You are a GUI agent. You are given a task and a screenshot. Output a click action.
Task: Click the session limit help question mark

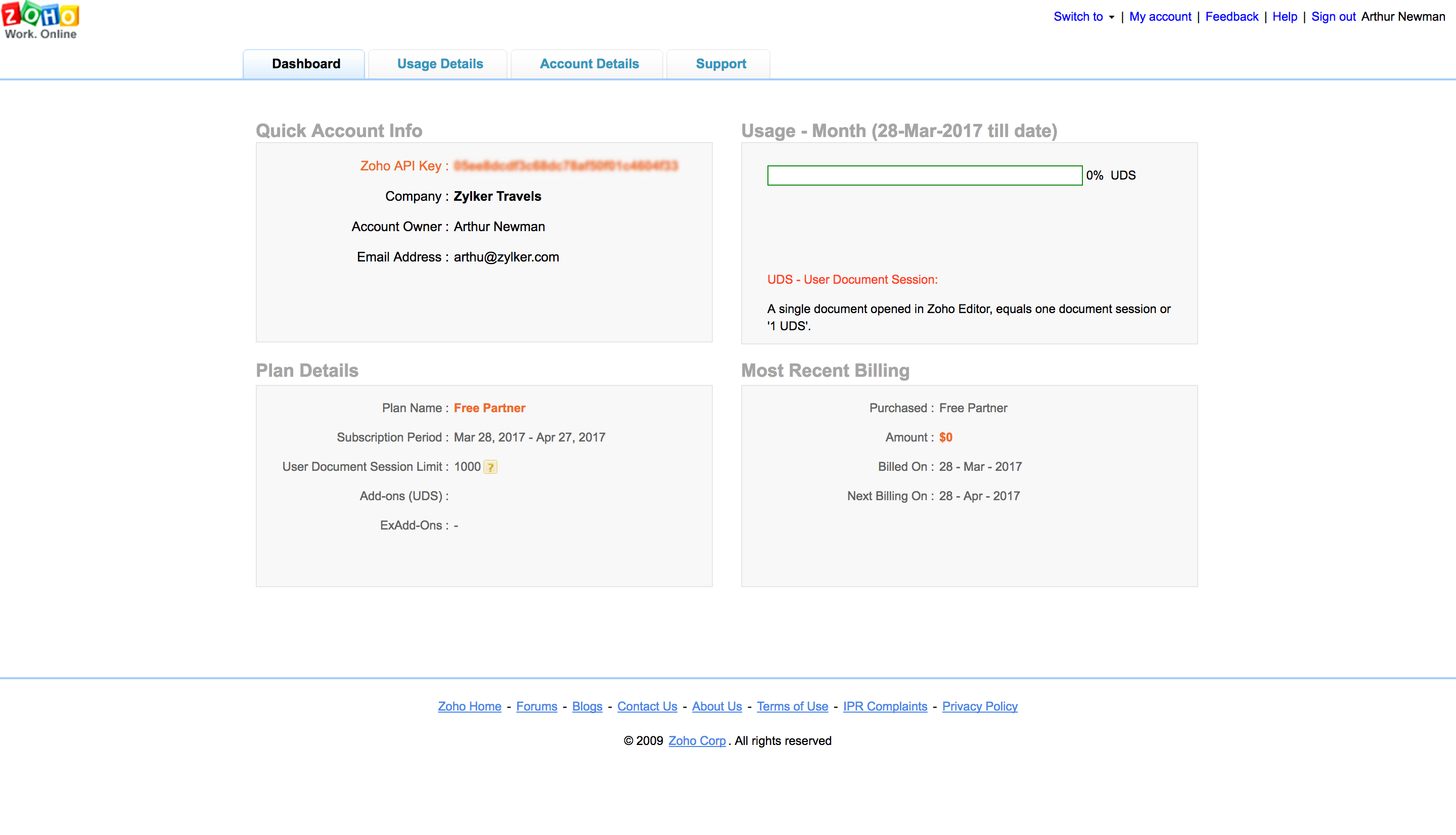point(490,467)
